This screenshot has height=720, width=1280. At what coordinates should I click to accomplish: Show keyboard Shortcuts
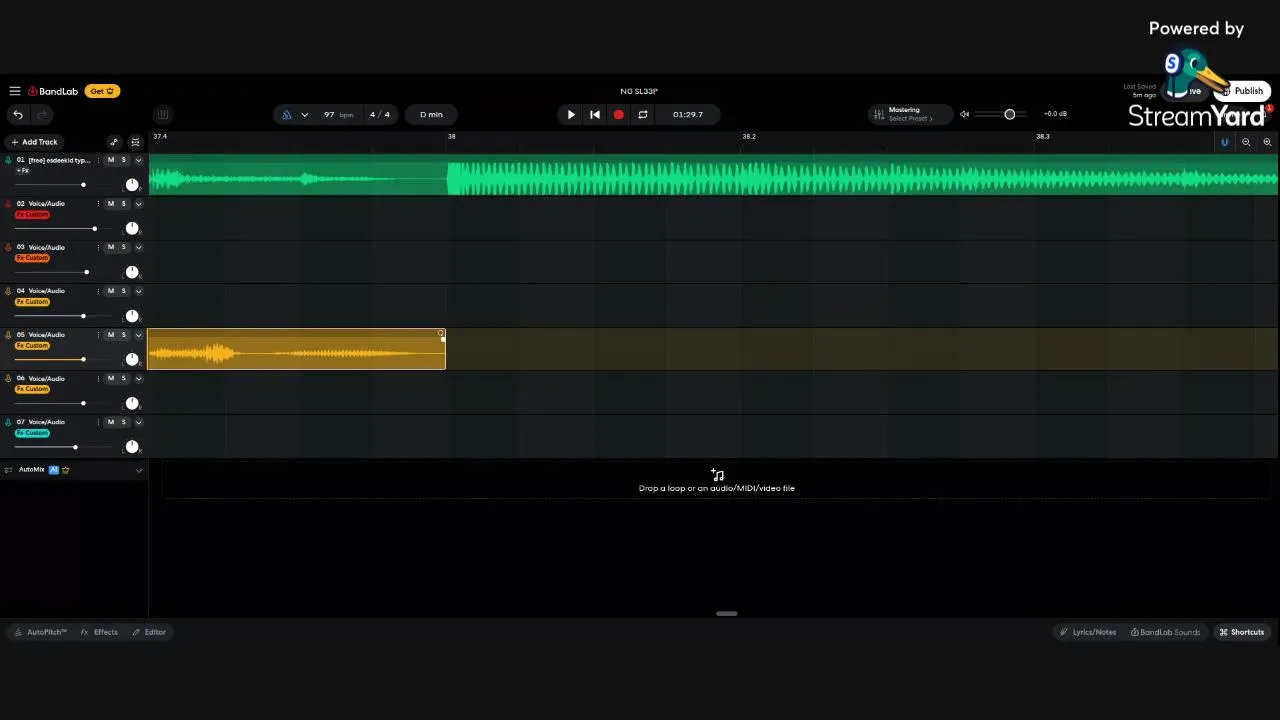[1242, 632]
